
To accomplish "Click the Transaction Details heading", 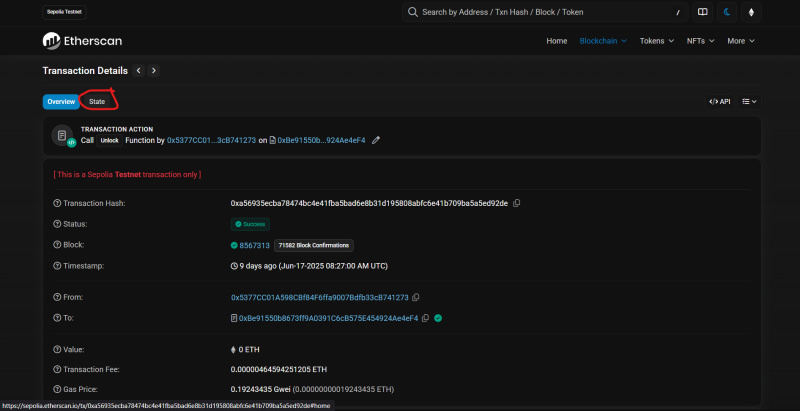I will [x=85, y=71].
